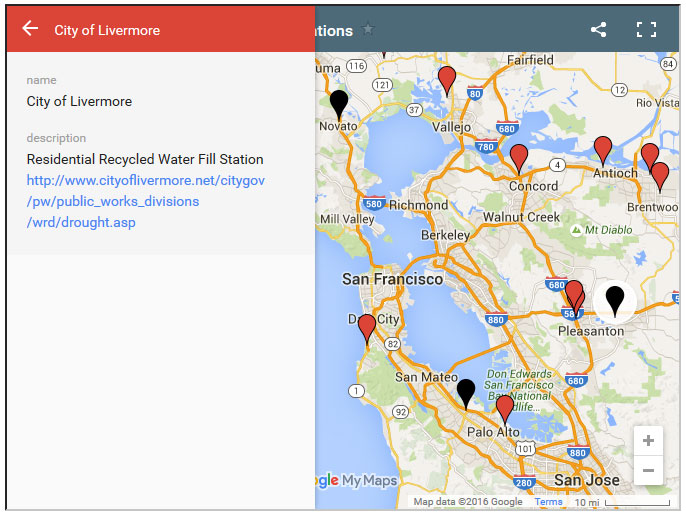Select the red pin at Concord
Viewport: 686px width, 519px height.
519,159
